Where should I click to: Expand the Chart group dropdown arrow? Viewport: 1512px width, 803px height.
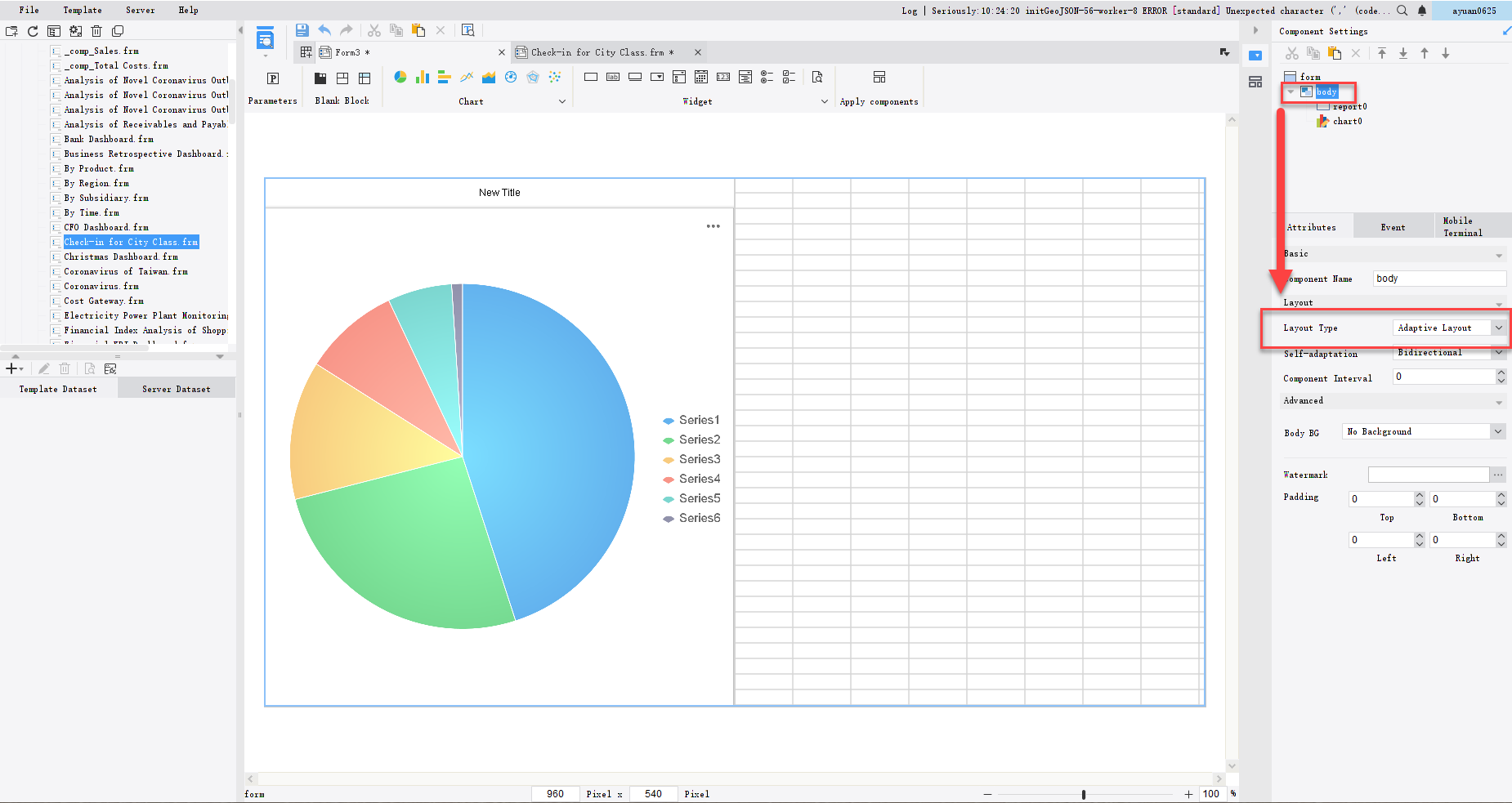(x=562, y=101)
